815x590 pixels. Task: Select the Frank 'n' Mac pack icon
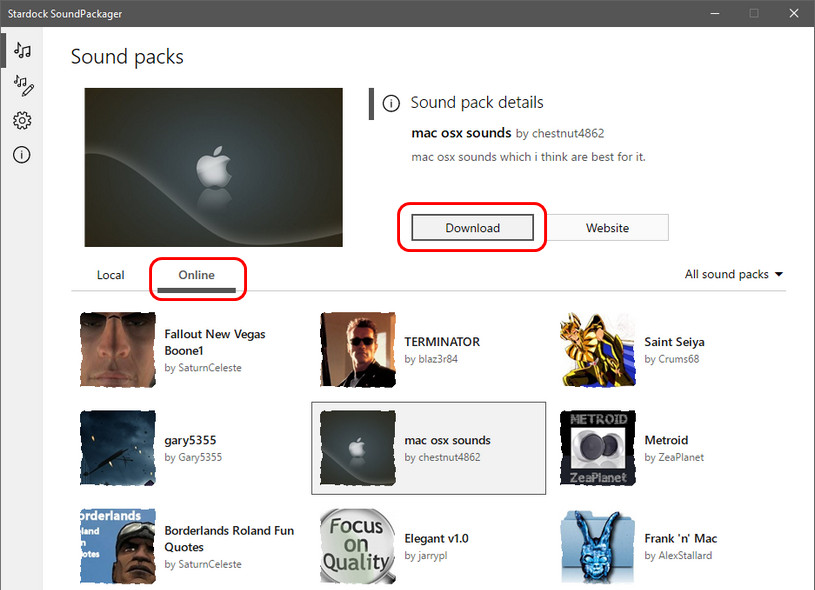(598, 546)
